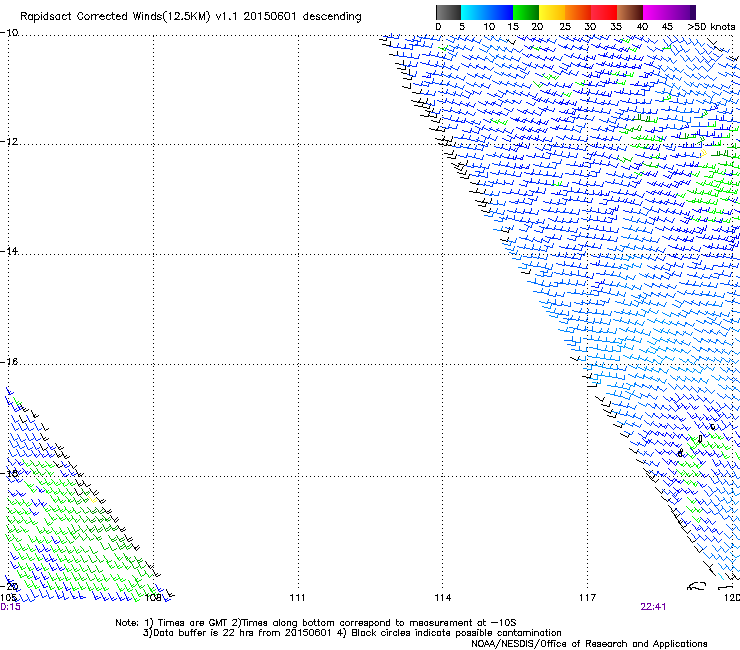This screenshot has height=650, width=740.
Task: Click the red 30-35 knots legend color
Action: point(604,12)
